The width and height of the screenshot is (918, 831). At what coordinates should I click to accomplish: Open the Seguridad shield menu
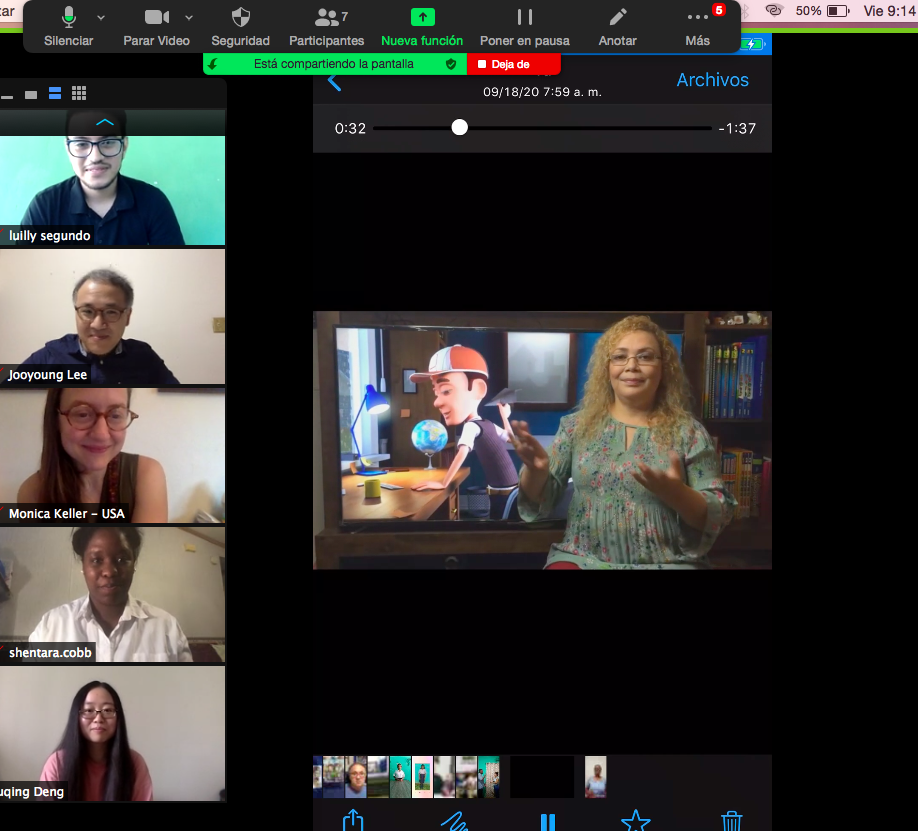pyautogui.click(x=241, y=27)
